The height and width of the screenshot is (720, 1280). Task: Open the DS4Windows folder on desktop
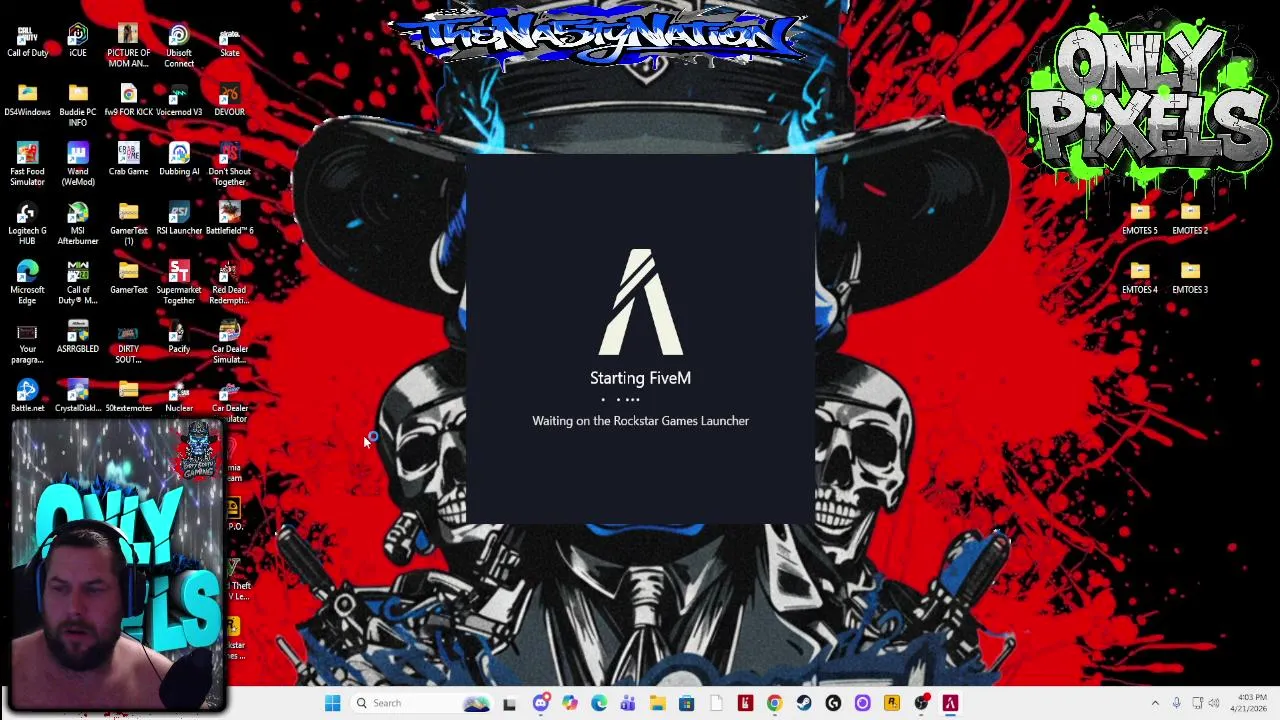click(x=27, y=100)
